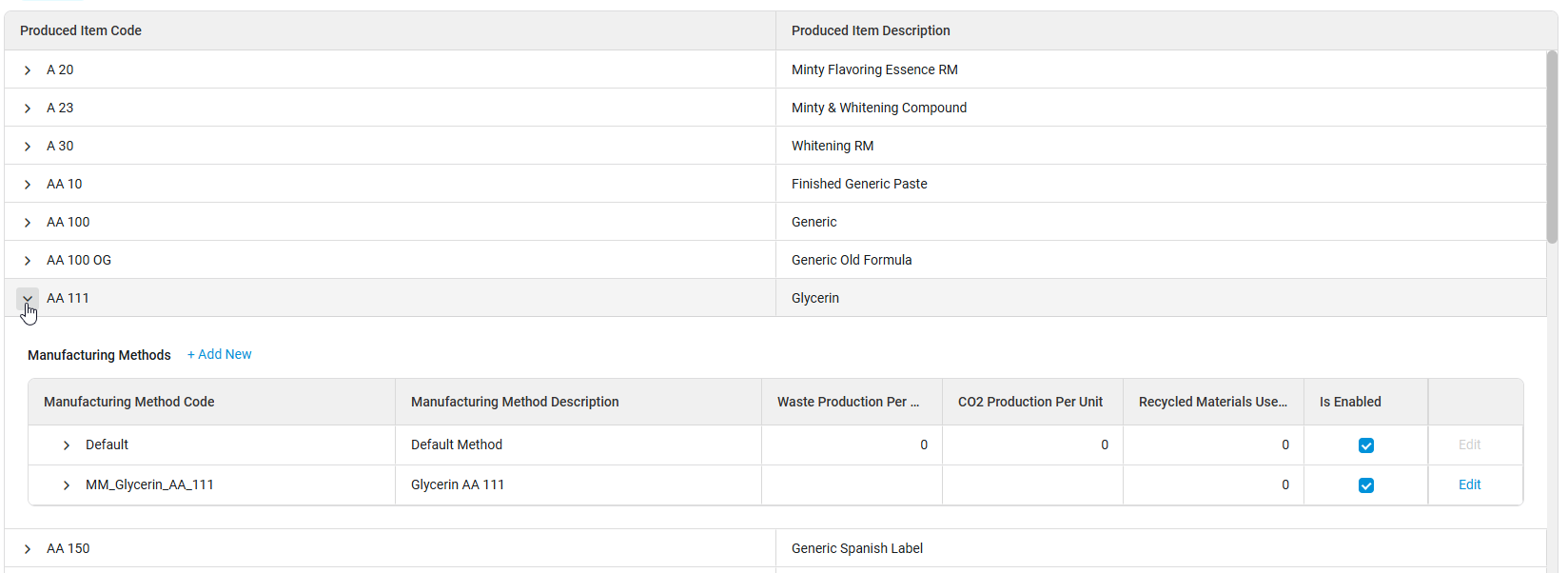Collapse the AA 111 row
Screen dimensions: 1568x573
point(28,299)
